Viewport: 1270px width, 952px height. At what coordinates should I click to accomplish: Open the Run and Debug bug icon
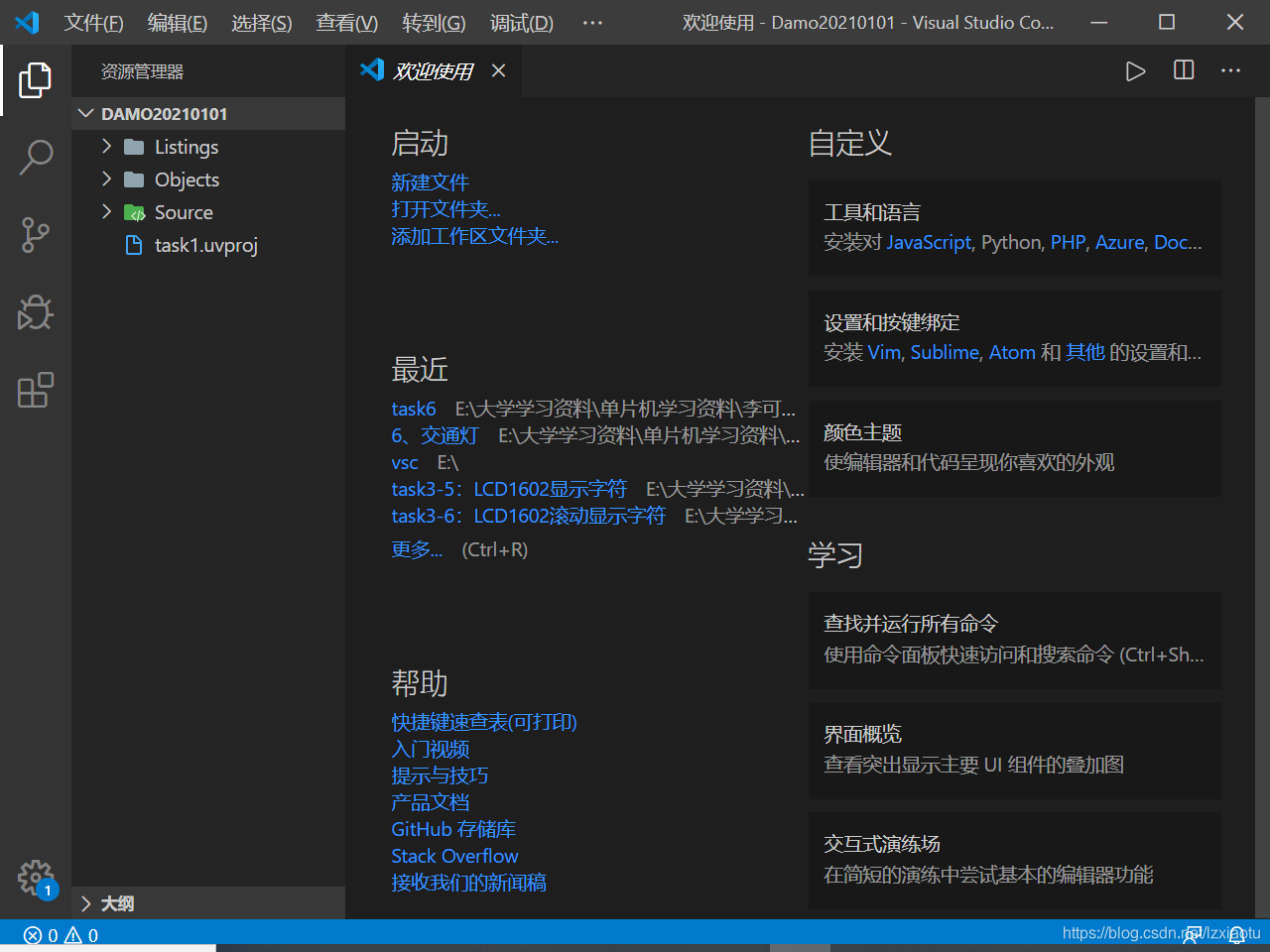click(x=36, y=312)
